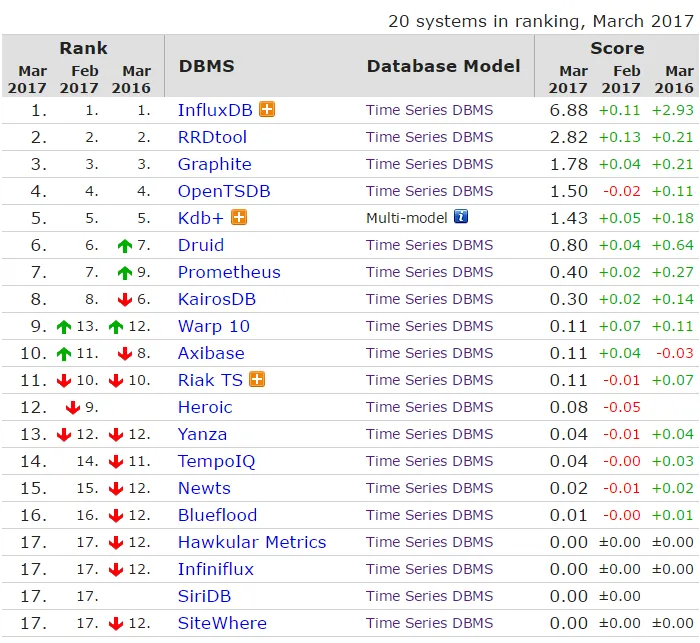Open the Axibase link
The image size is (700, 643).
211,353
